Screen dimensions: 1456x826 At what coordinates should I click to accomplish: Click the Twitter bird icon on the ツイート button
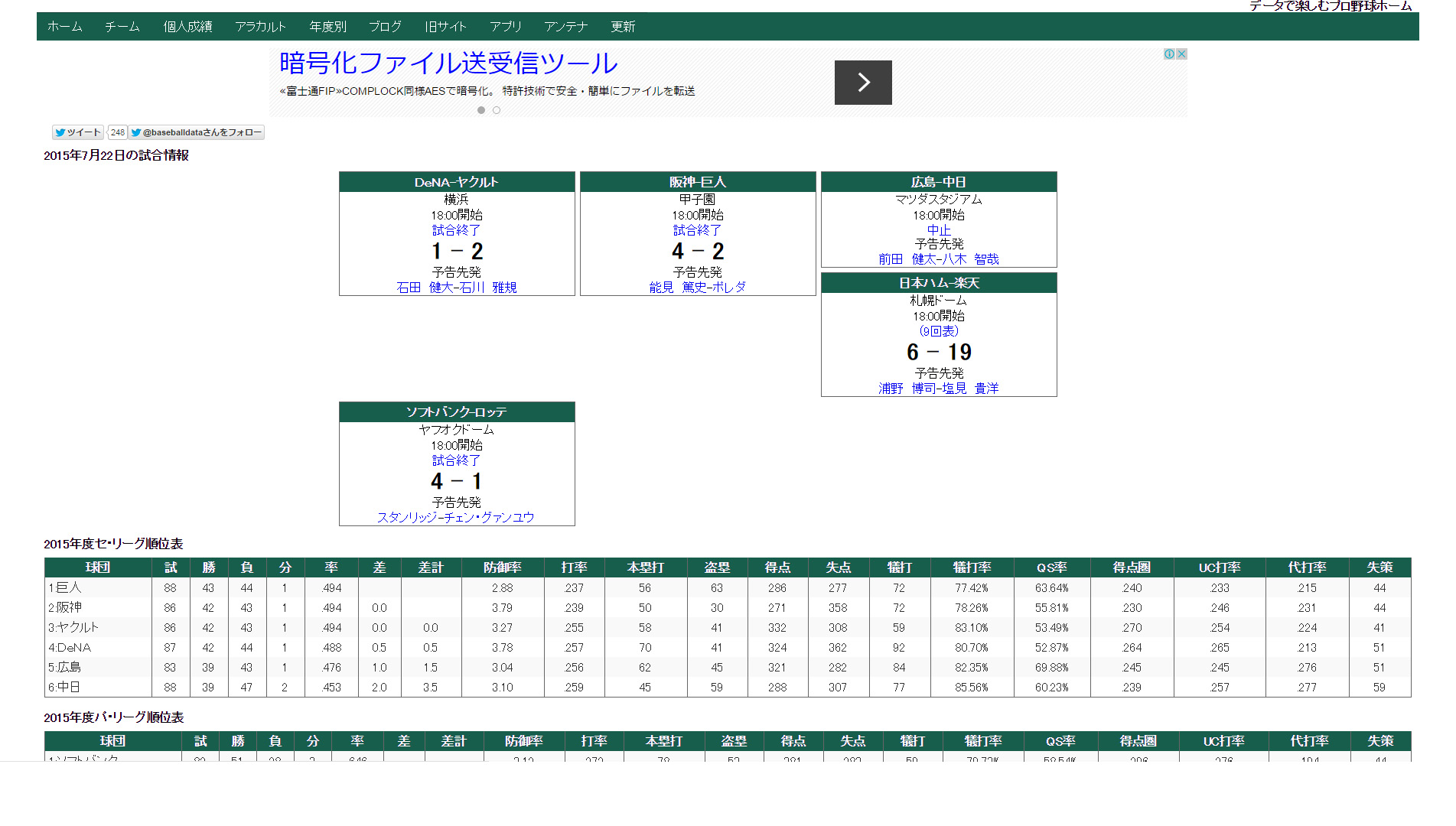tap(60, 132)
